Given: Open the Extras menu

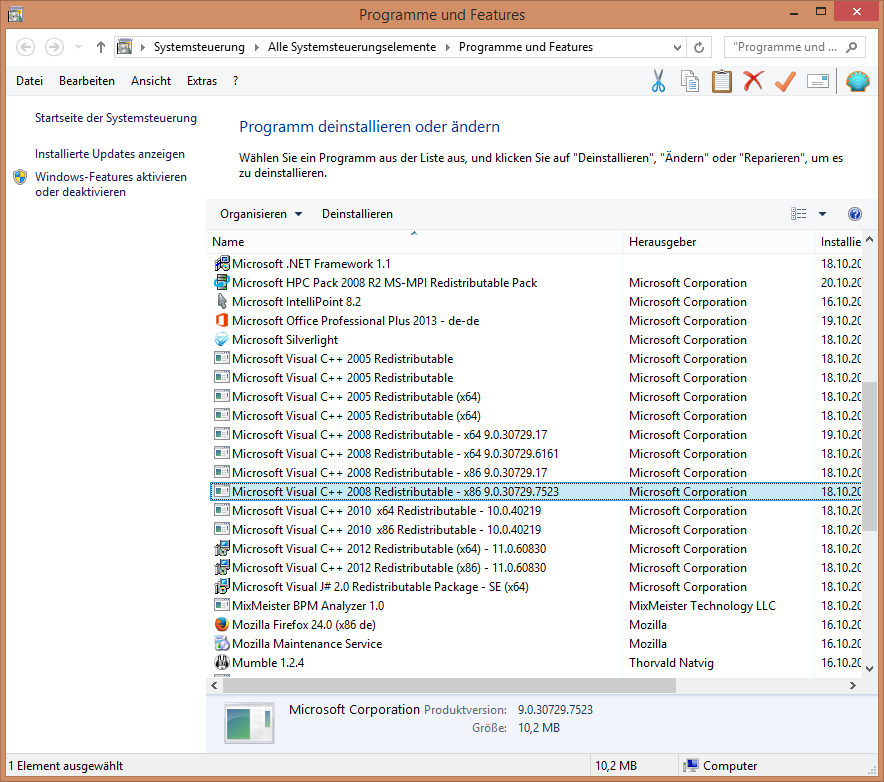Looking at the screenshot, I should click(202, 81).
